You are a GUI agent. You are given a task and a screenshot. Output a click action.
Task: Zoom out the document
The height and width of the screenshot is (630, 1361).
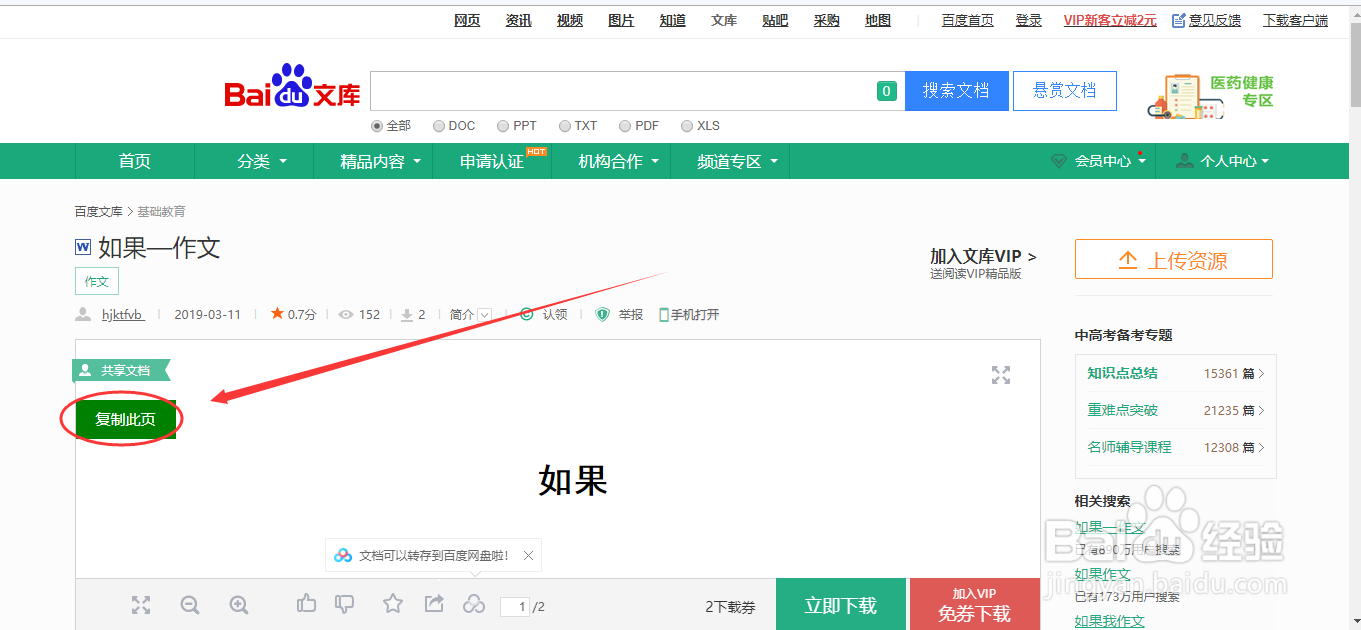[190, 605]
